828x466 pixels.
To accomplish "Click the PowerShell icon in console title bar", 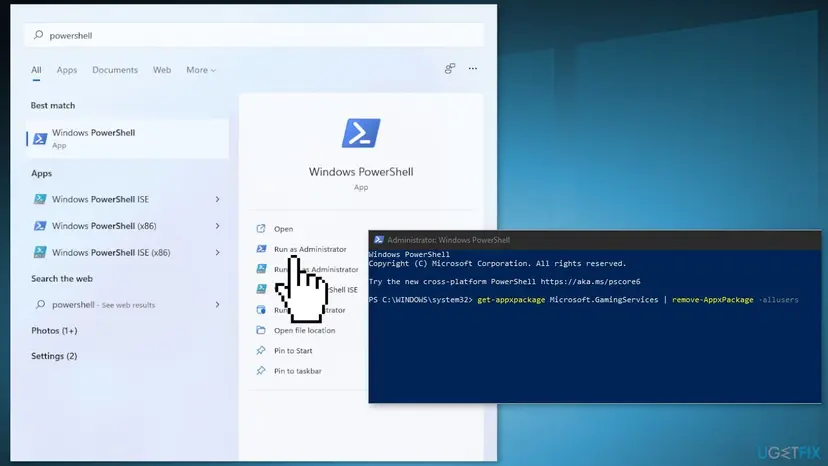I will click(378, 239).
